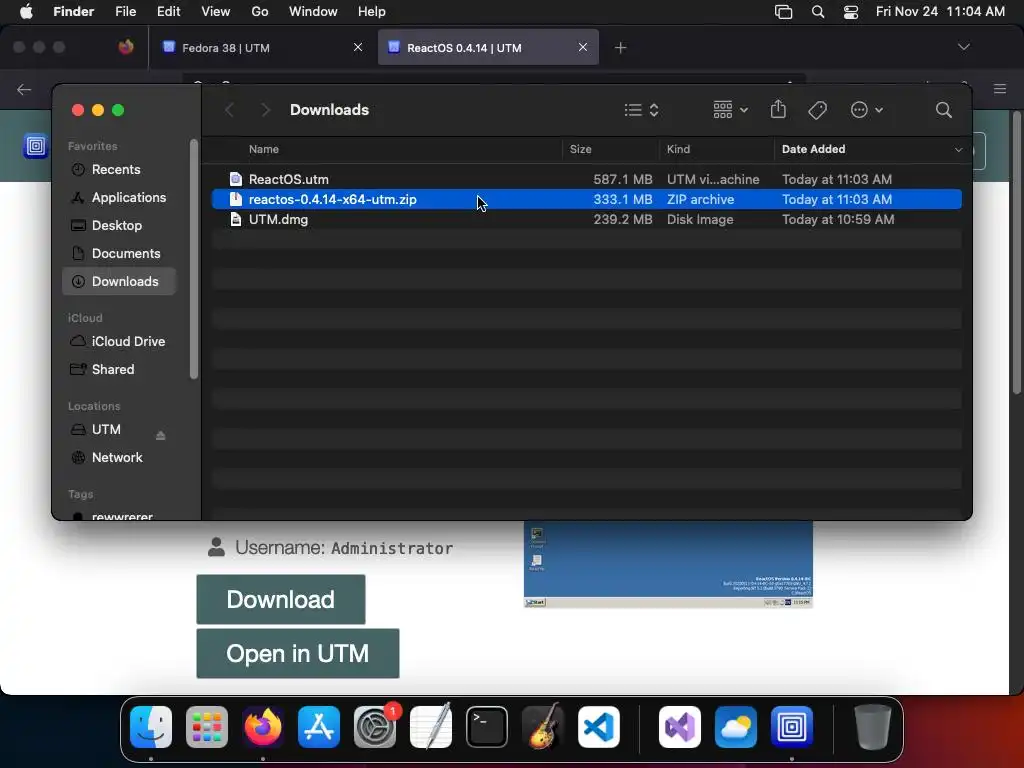1024x768 pixels.
Task: Open the View menu
Action: [x=216, y=12]
